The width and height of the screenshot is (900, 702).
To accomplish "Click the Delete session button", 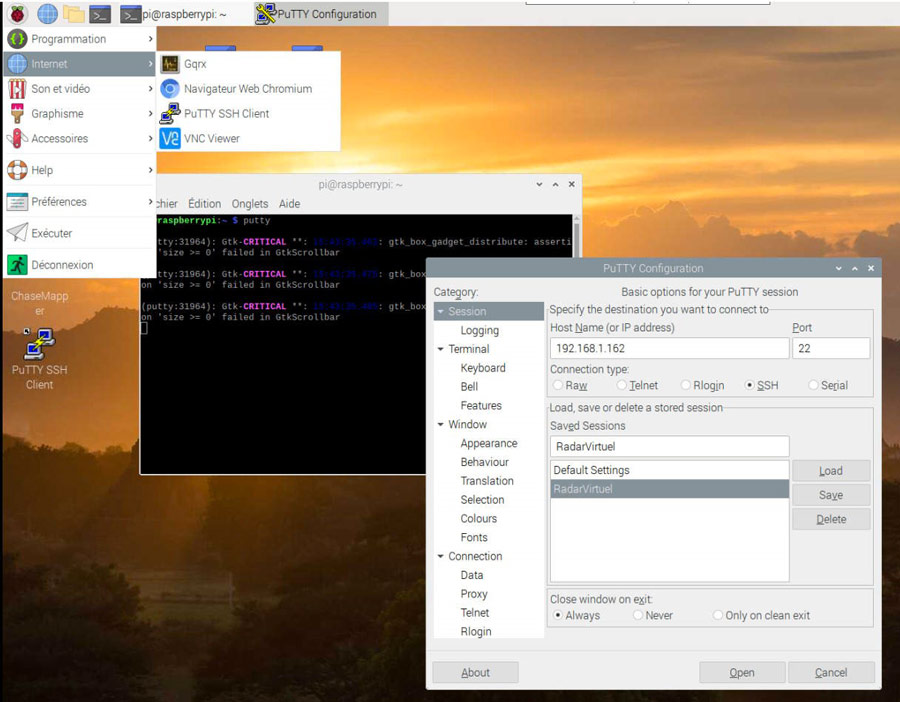I will (x=831, y=519).
